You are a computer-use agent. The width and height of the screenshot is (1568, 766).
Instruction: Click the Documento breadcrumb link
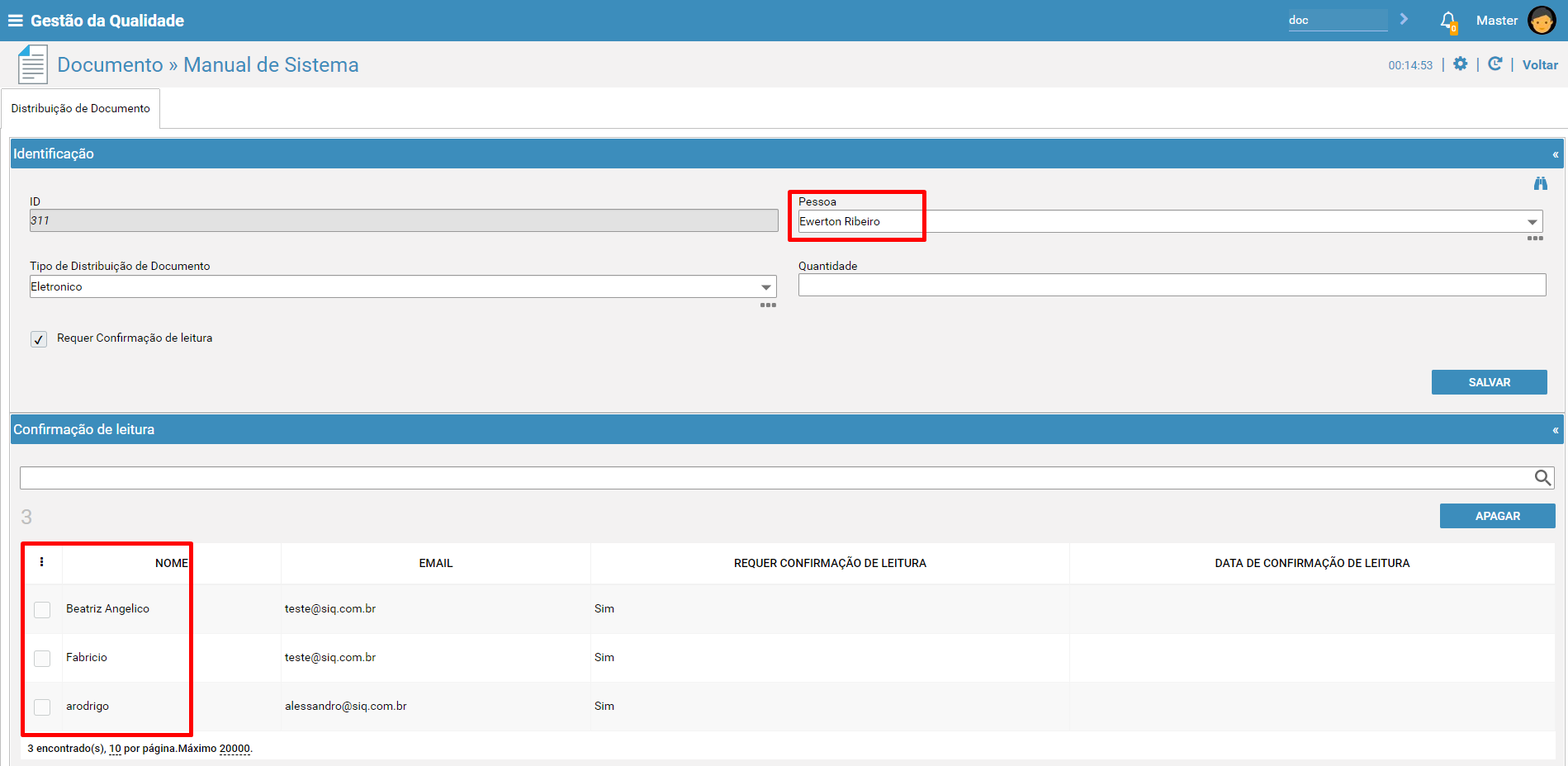[x=110, y=64]
